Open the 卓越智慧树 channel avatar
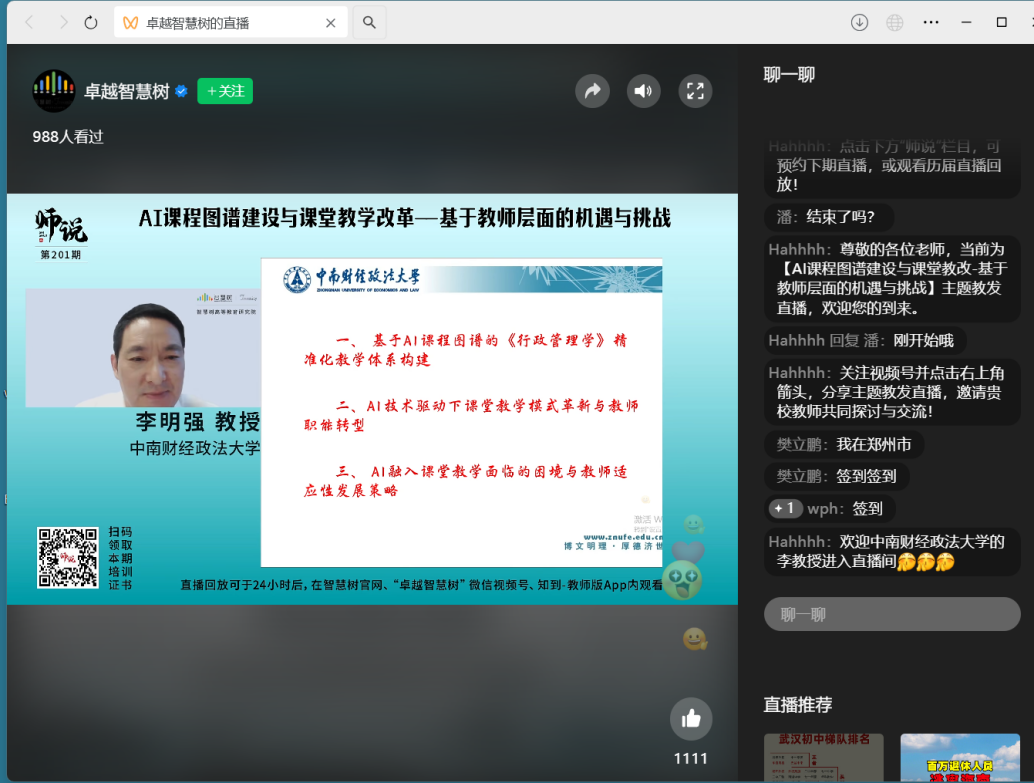The height and width of the screenshot is (783, 1034). (54, 91)
